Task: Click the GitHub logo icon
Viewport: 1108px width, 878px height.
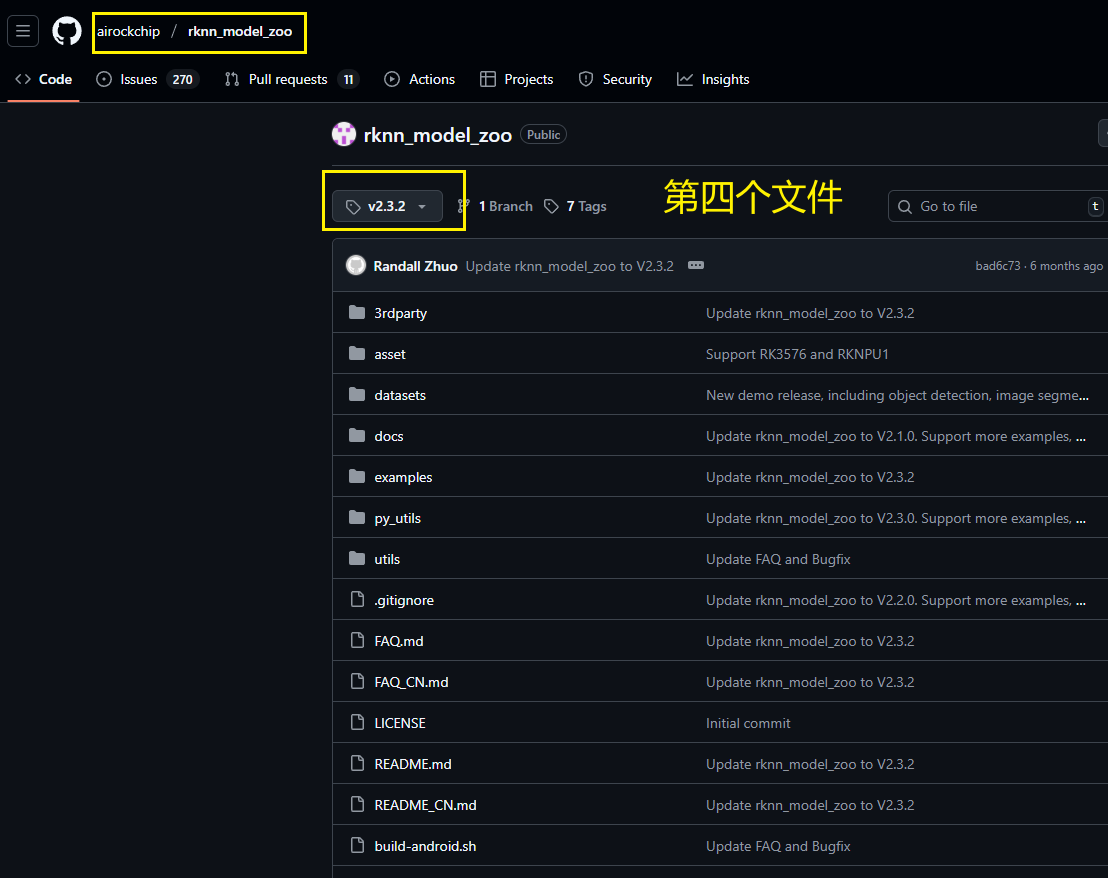Action: click(67, 31)
